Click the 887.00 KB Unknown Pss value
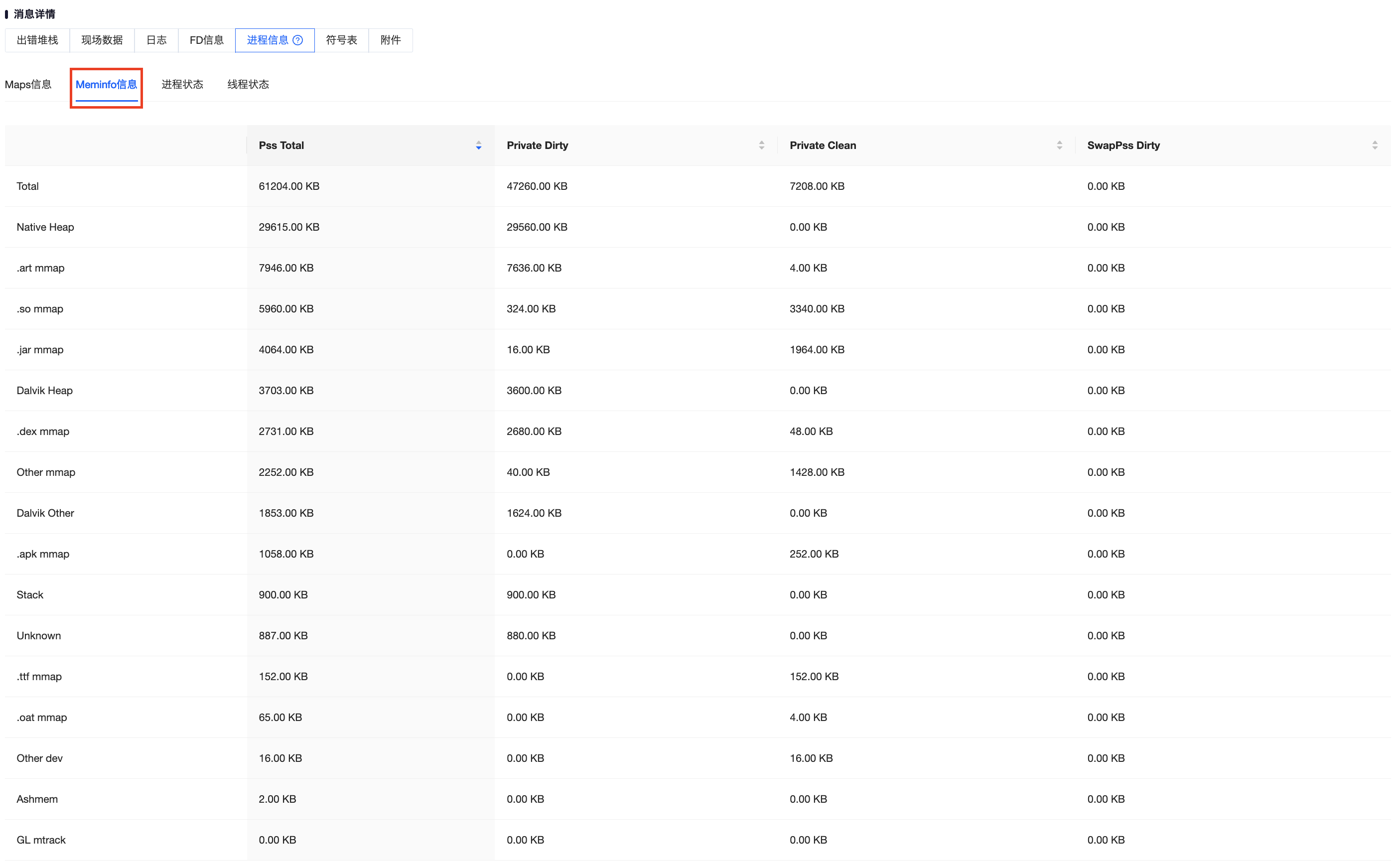 pos(283,636)
